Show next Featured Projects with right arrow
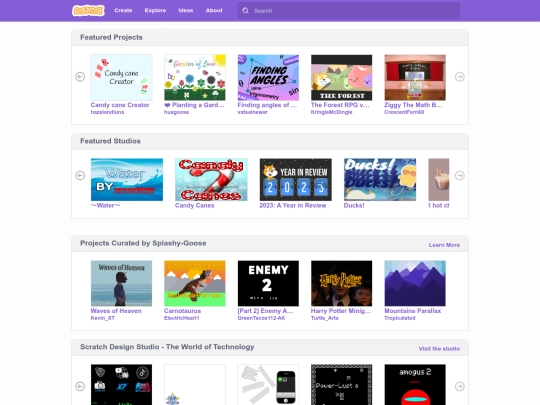 click(x=460, y=76)
